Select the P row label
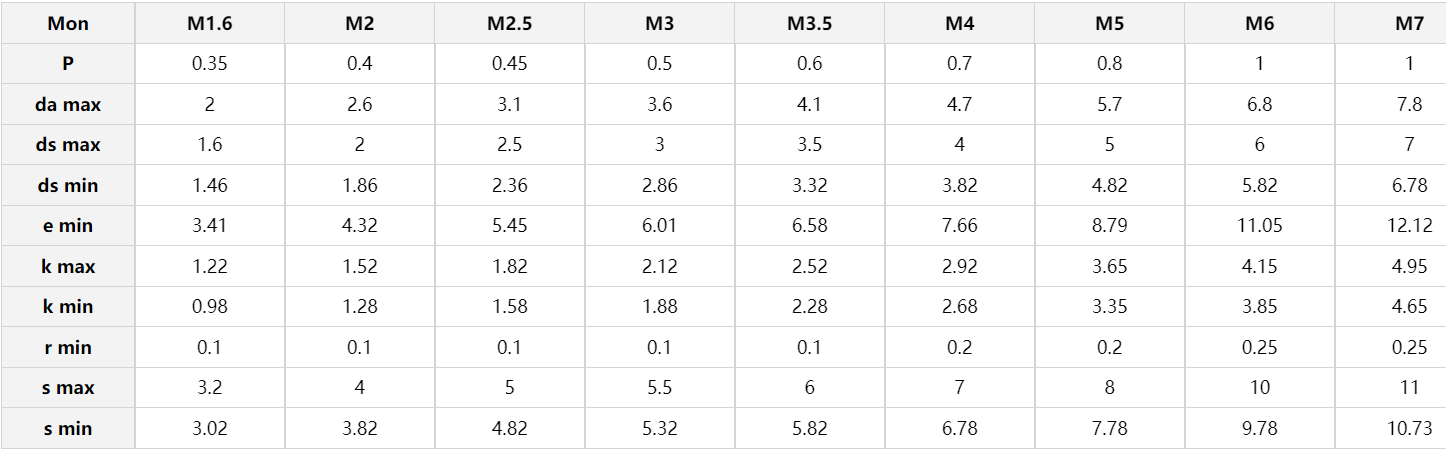The image size is (1446, 453). 68,63
